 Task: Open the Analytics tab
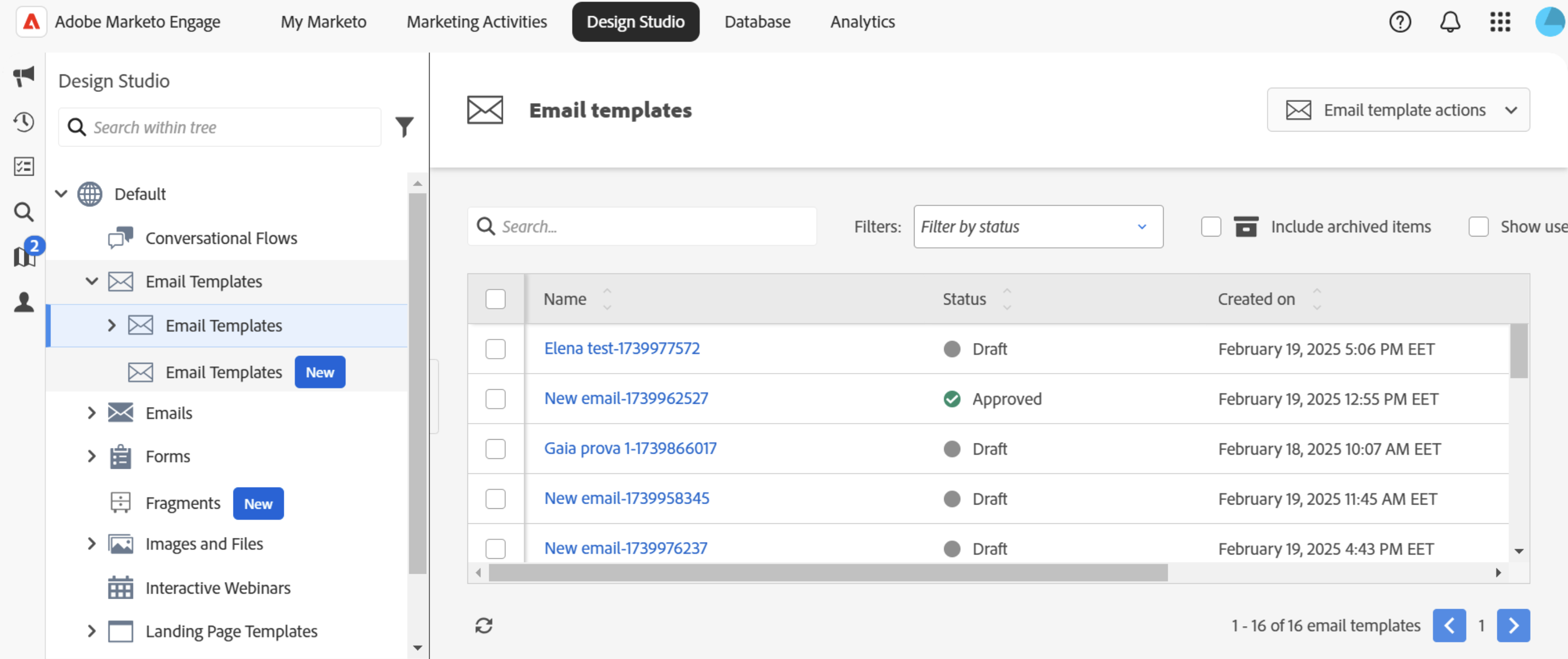[x=863, y=22]
